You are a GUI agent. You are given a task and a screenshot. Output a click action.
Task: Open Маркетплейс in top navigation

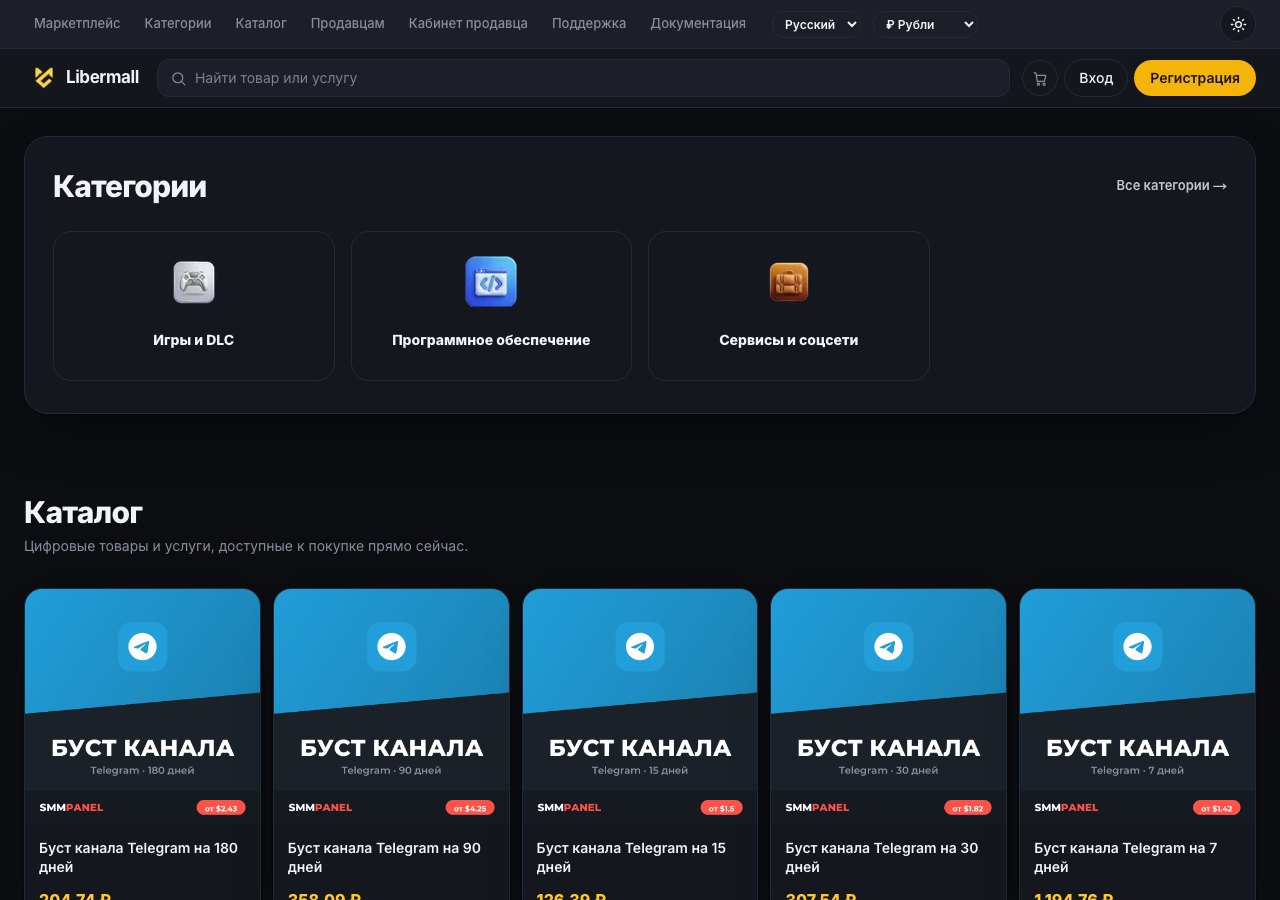[77, 23]
